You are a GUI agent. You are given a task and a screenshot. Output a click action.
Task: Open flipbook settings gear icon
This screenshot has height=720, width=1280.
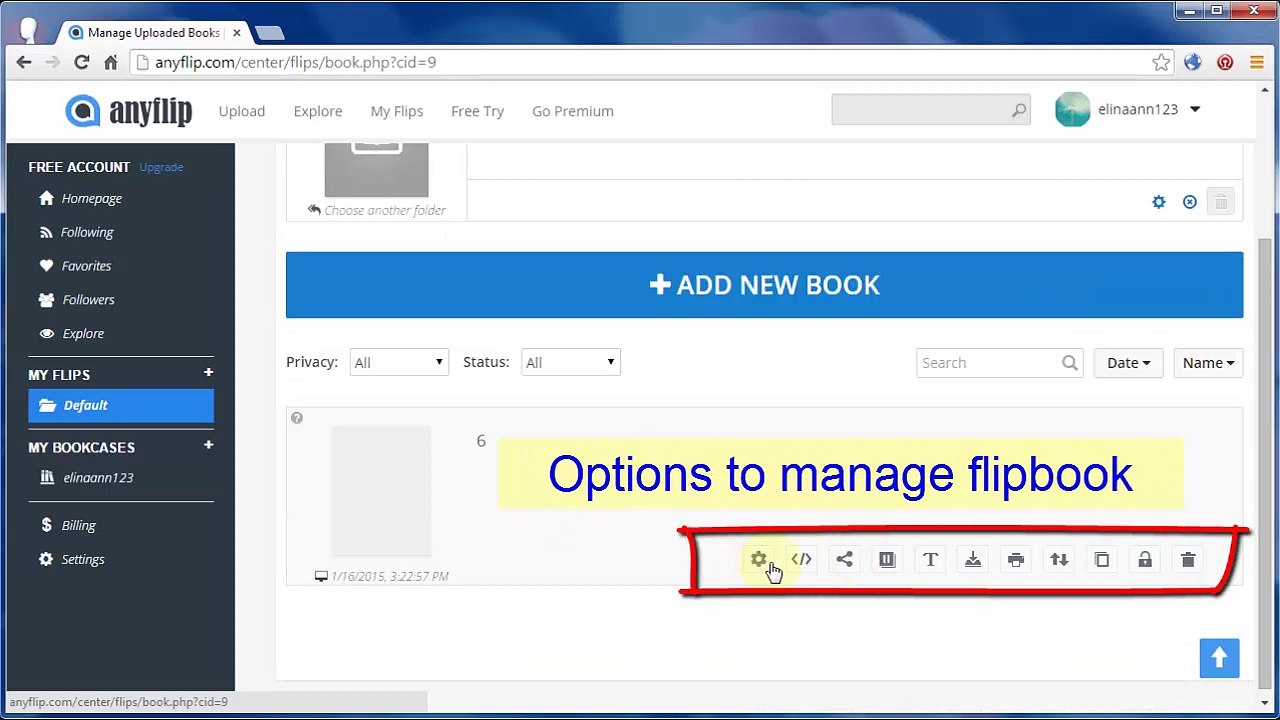[x=759, y=560]
